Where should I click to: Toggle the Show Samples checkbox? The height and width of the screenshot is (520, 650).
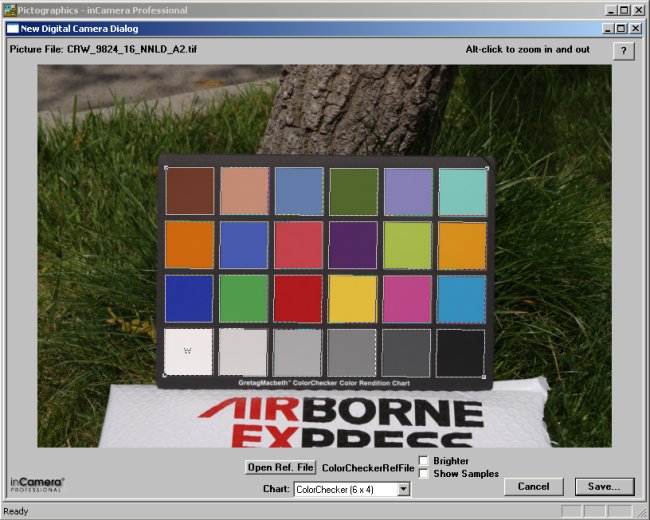coord(423,474)
